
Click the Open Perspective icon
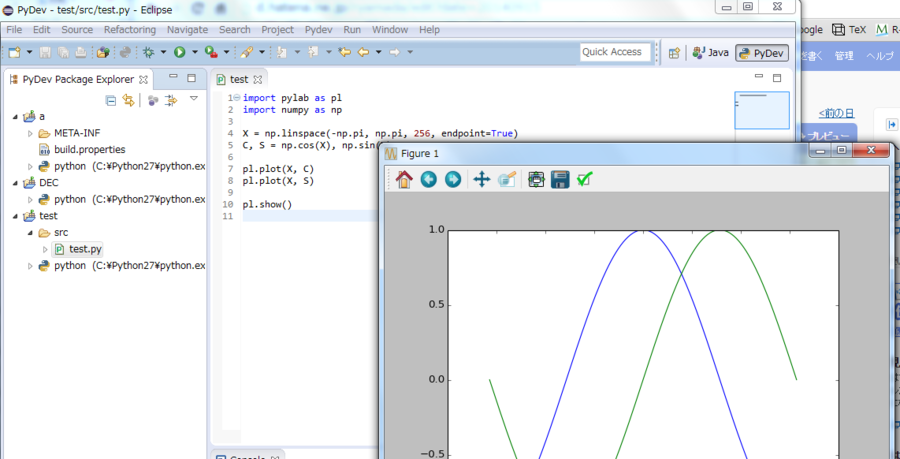click(675, 53)
